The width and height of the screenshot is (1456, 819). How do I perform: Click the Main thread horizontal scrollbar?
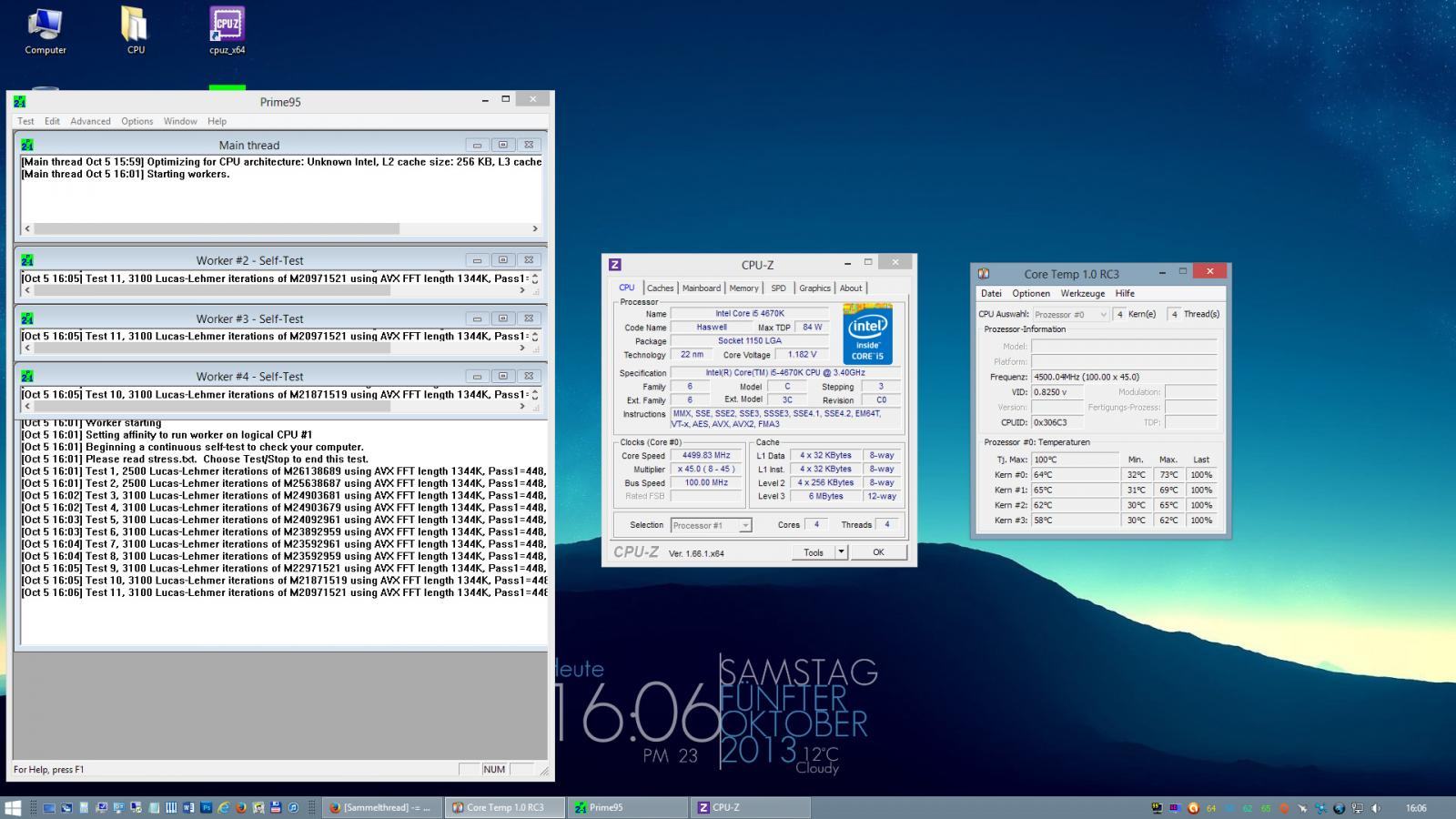(x=281, y=228)
